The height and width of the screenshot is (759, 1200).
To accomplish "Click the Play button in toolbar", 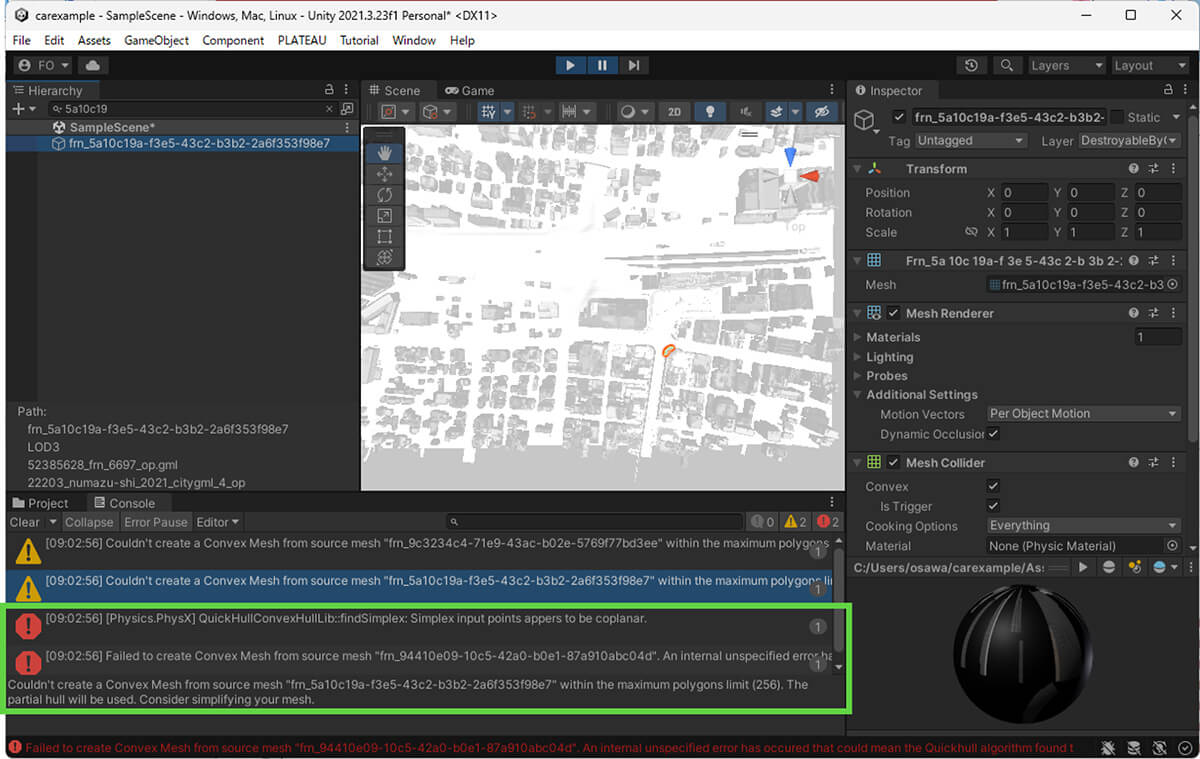I will [570, 65].
